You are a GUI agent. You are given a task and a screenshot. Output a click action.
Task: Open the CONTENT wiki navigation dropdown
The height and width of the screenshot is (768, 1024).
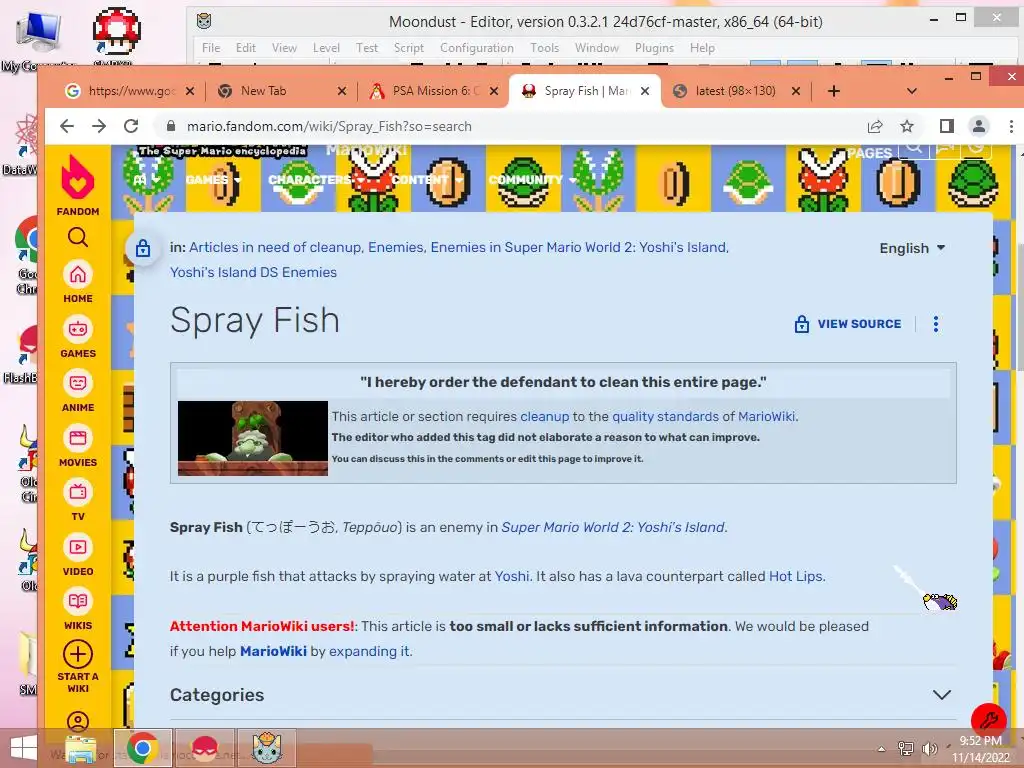[x=427, y=180]
